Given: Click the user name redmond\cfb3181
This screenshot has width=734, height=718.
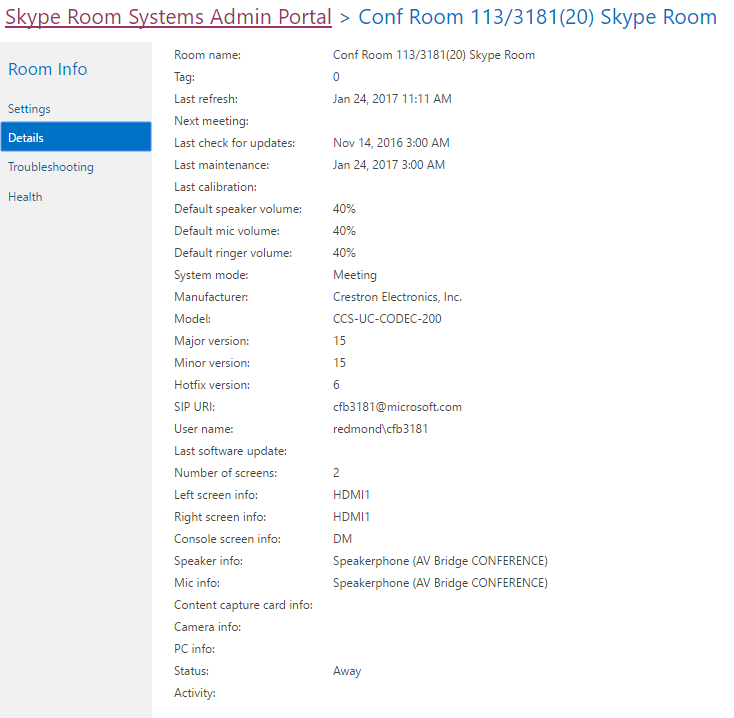Looking at the screenshot, I should pyautogui.click(x=380, y=429).
